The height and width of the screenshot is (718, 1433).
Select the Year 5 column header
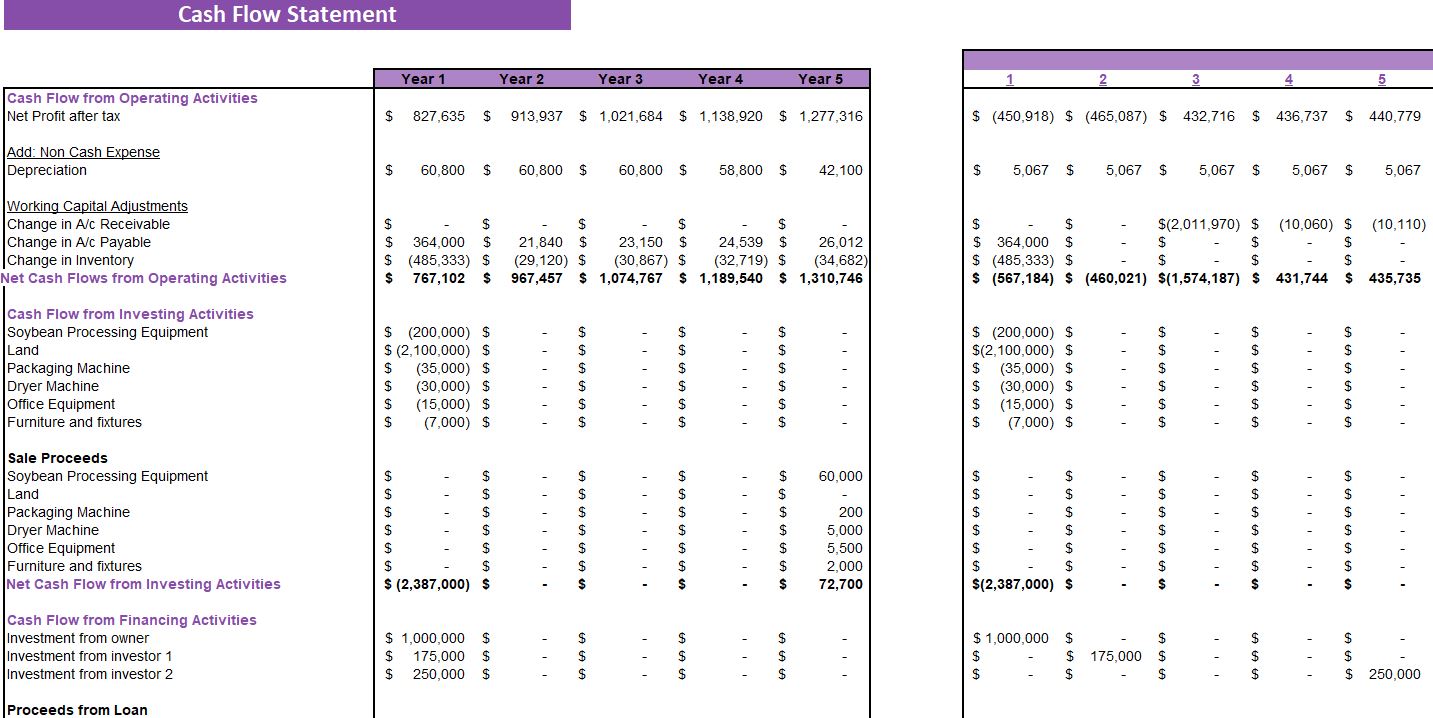coord(819,79)
